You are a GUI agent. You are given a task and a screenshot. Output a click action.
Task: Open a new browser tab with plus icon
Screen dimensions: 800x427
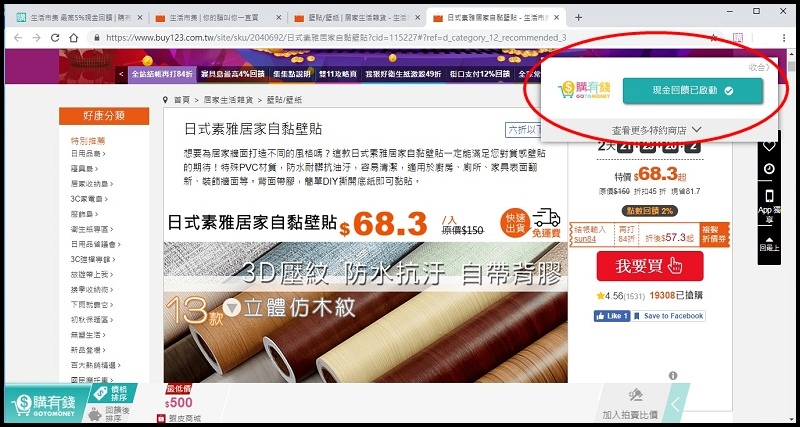point(579,18)
